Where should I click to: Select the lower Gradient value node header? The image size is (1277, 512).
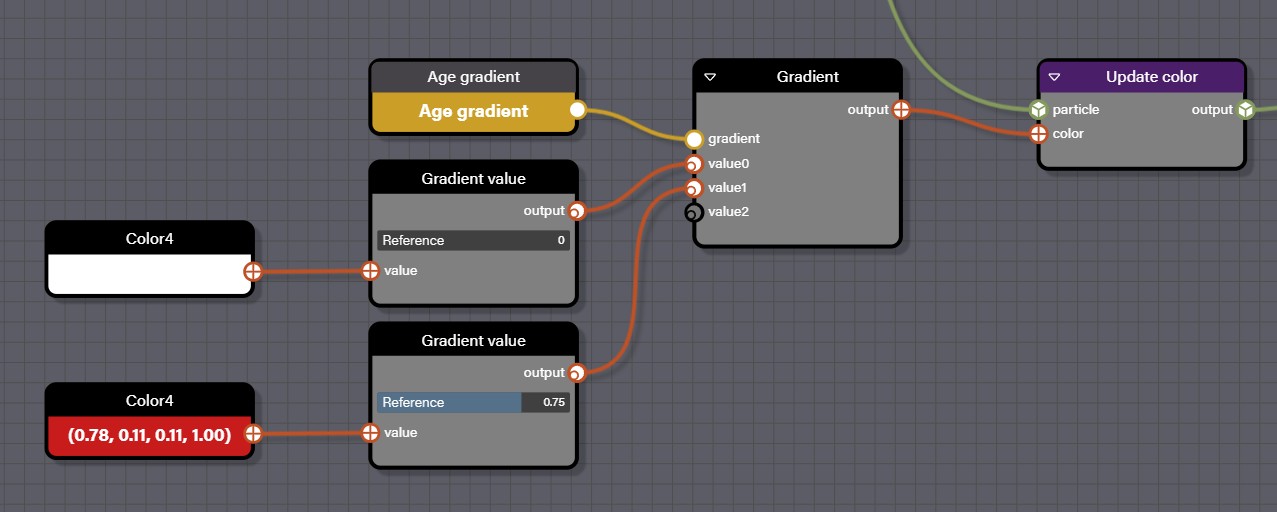473,341
